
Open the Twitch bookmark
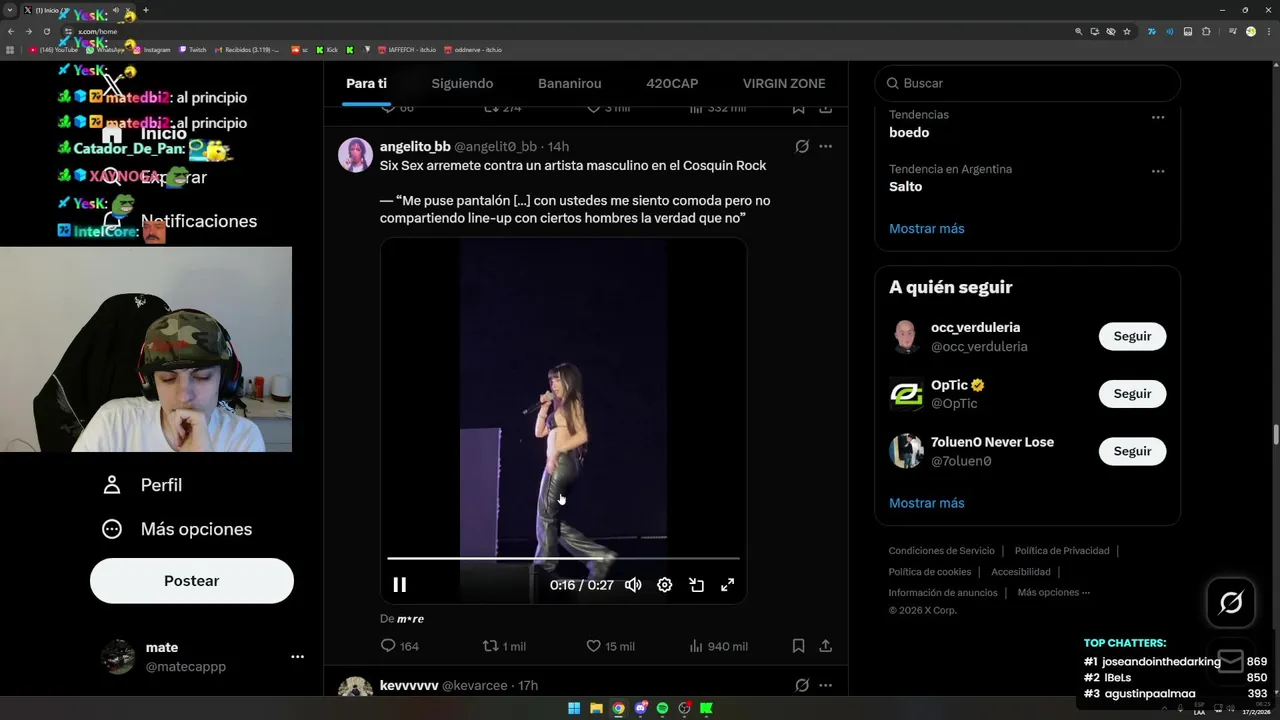tap(193, 49)
